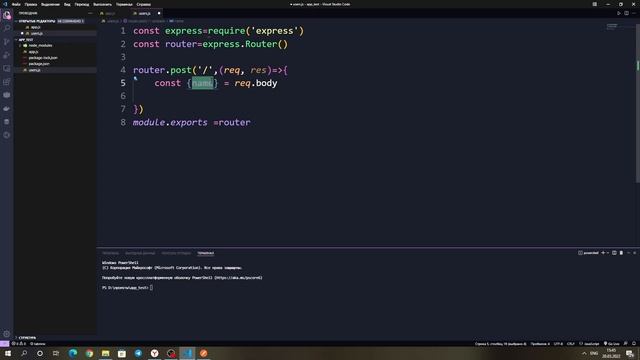Collapse the ОТКРЫТЫЕ РЕДАКТОРЫ section
This screenshot has width=640, height=360.
pyautogui.click(x=37, y=21)
